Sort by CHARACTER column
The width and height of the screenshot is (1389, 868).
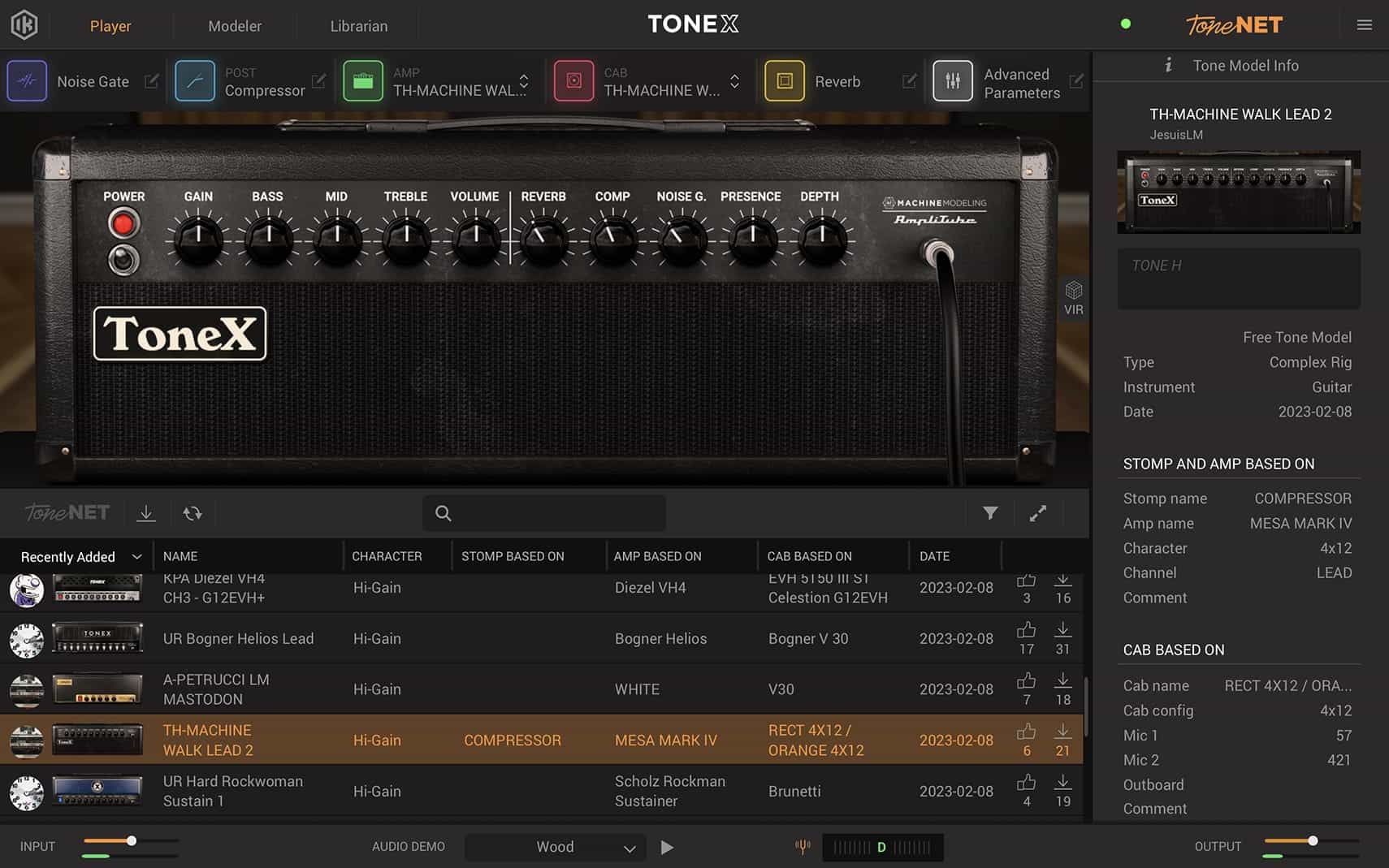click(x=387, y=556)
